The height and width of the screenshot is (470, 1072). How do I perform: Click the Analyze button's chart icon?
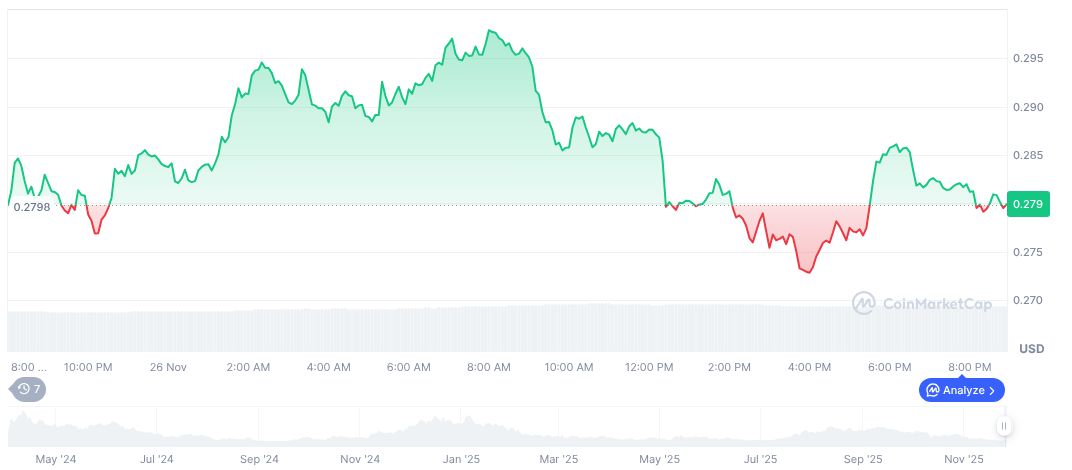point(932,390)
